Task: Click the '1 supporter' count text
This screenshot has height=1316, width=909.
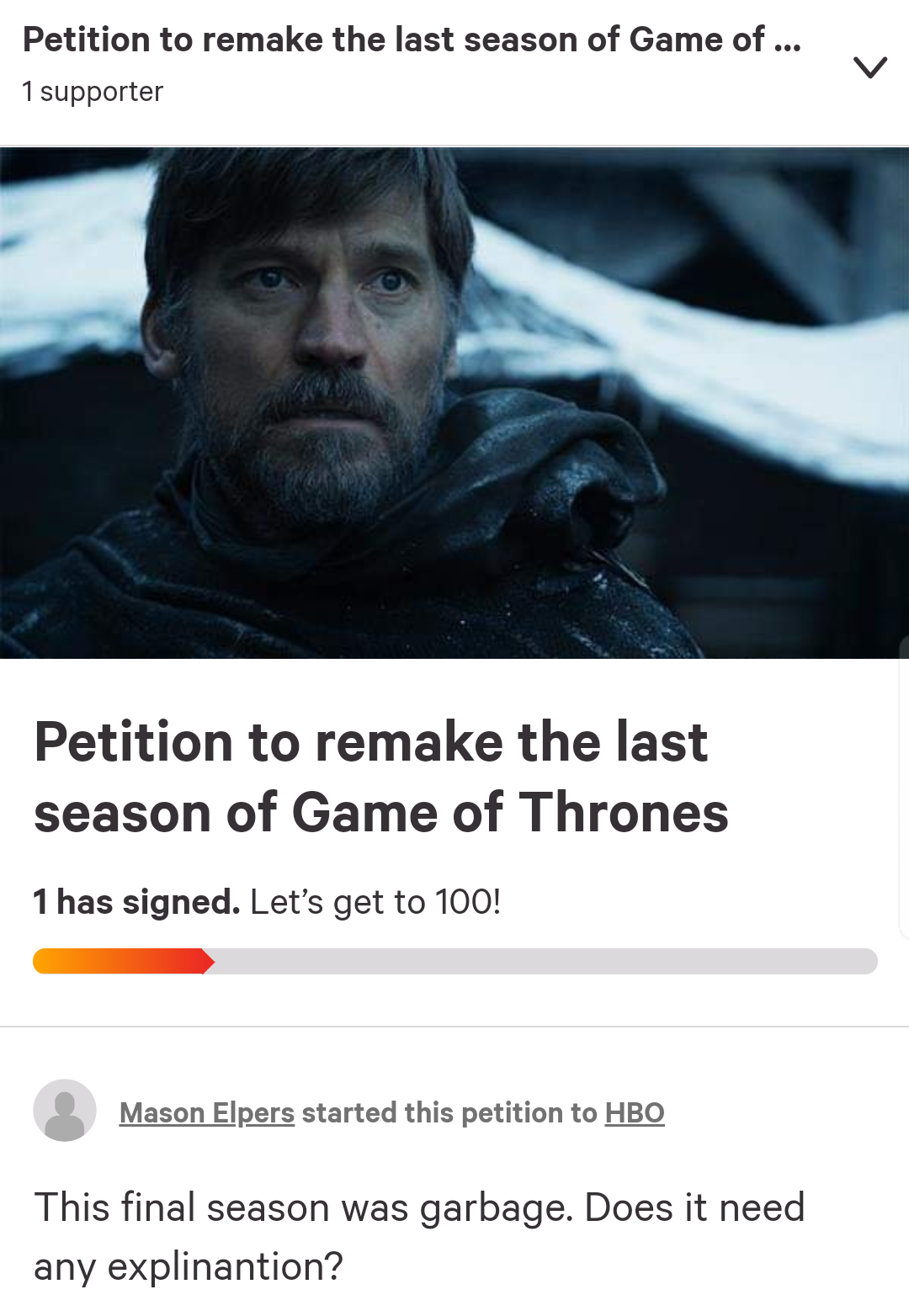Action: [x=93, y=92]
